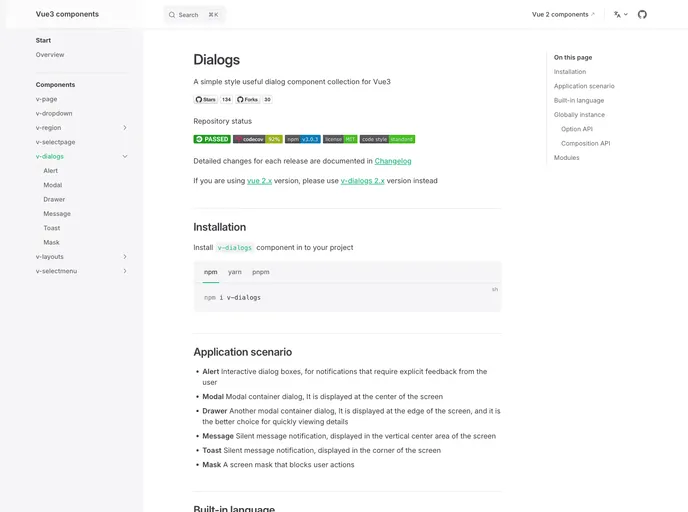The image size is (688, 512).
Task: Open Overview in sidebar
Action: click(x=50, y=55)
